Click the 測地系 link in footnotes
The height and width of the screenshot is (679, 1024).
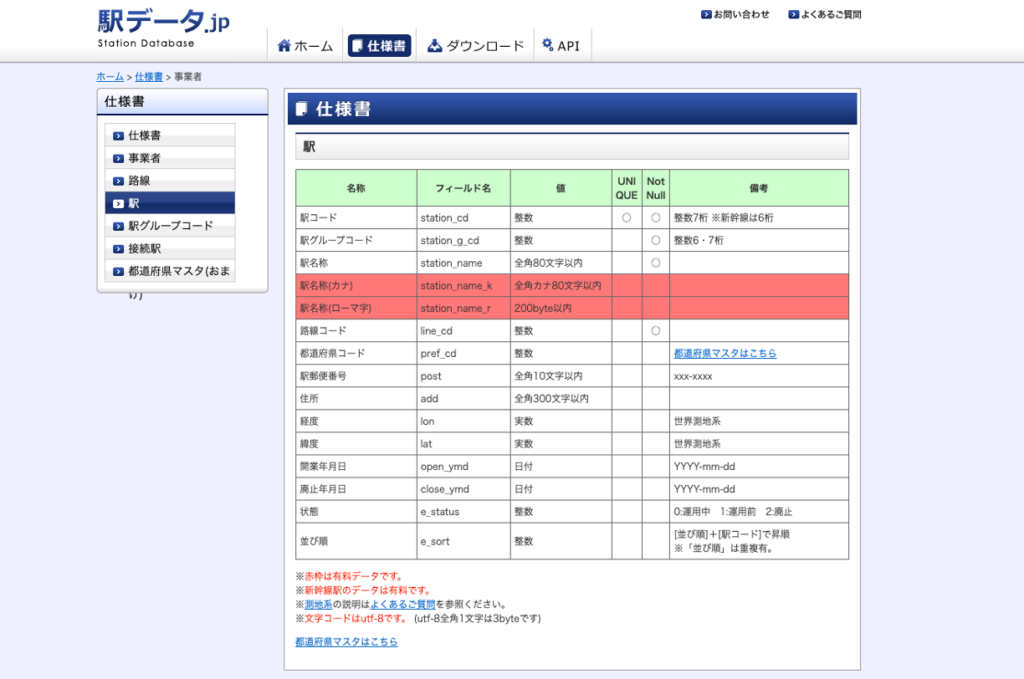coord(318,605)
